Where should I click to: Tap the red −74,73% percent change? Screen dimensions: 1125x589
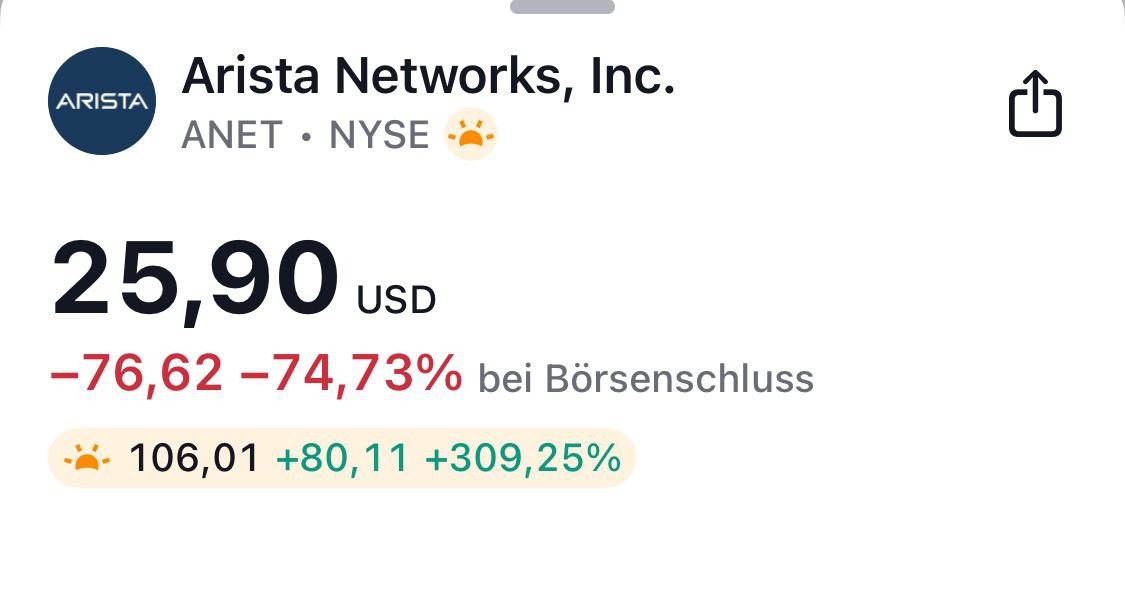point(352,375)
